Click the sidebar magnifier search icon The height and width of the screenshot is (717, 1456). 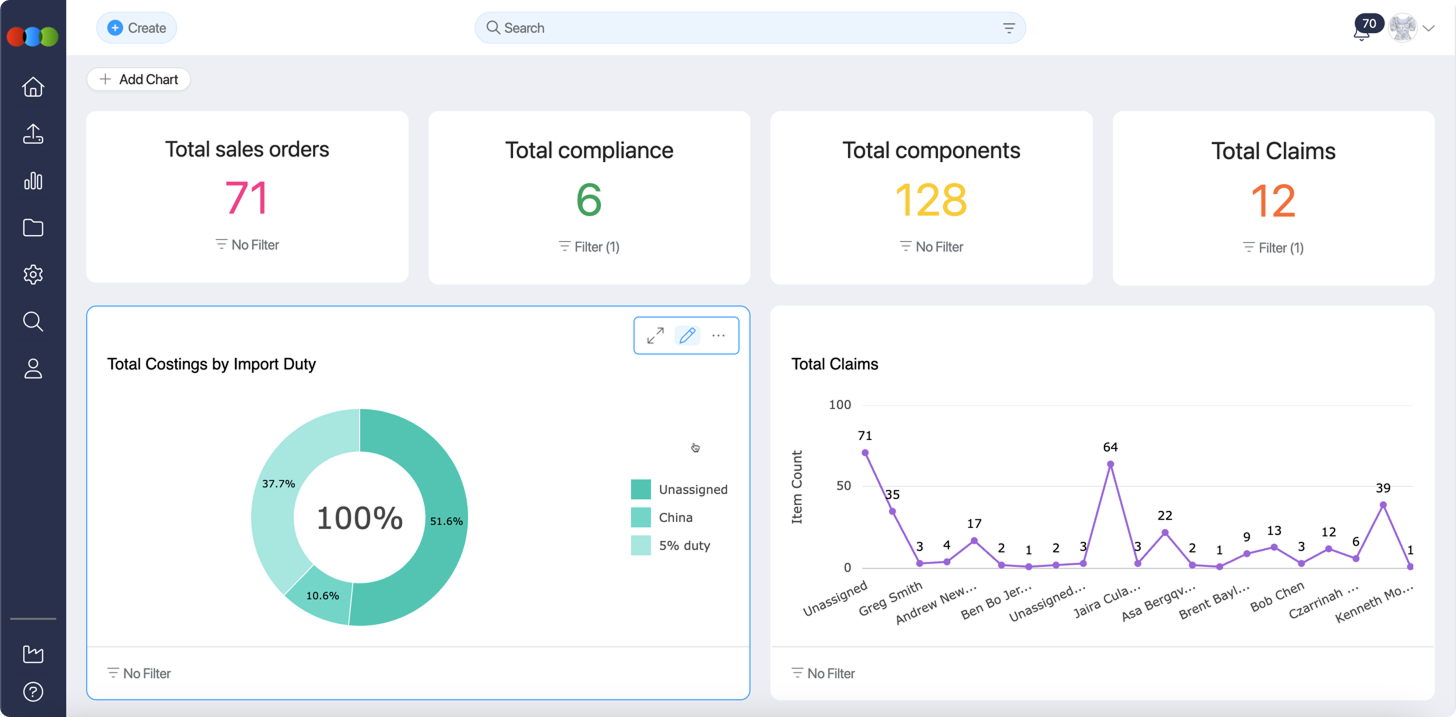[33, 322]
